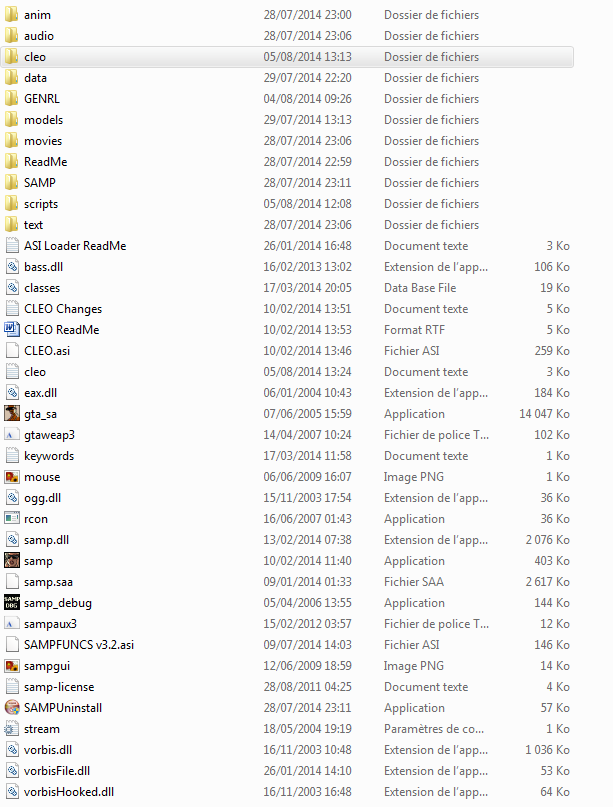The width and height of the screenshot is (613, 807).
Task: Click the 1 036 Ko size value
Action: 547,750
